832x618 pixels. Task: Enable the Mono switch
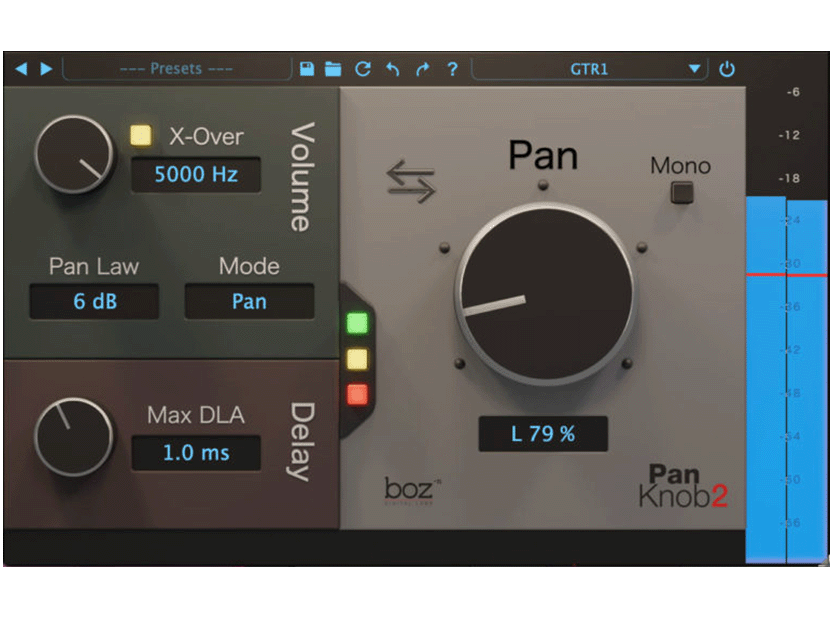(682, 192)
